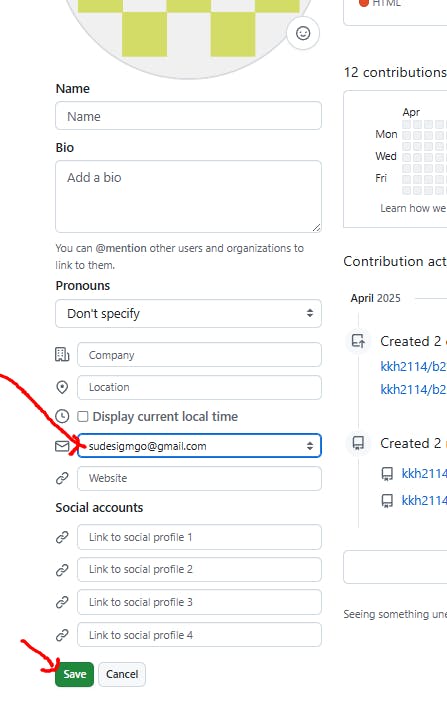The height and width of the screenshot is (712, 447).
Task: Click link icon for social profile 1
Action: 62,537
